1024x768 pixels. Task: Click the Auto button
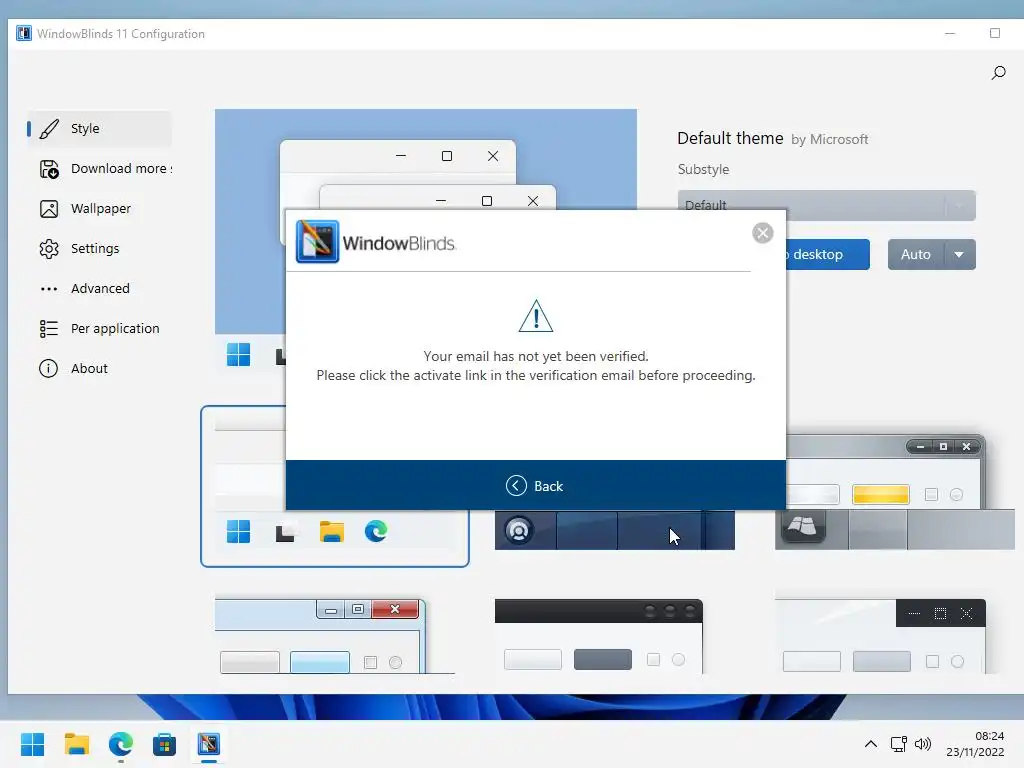click(x=916, y=254)
